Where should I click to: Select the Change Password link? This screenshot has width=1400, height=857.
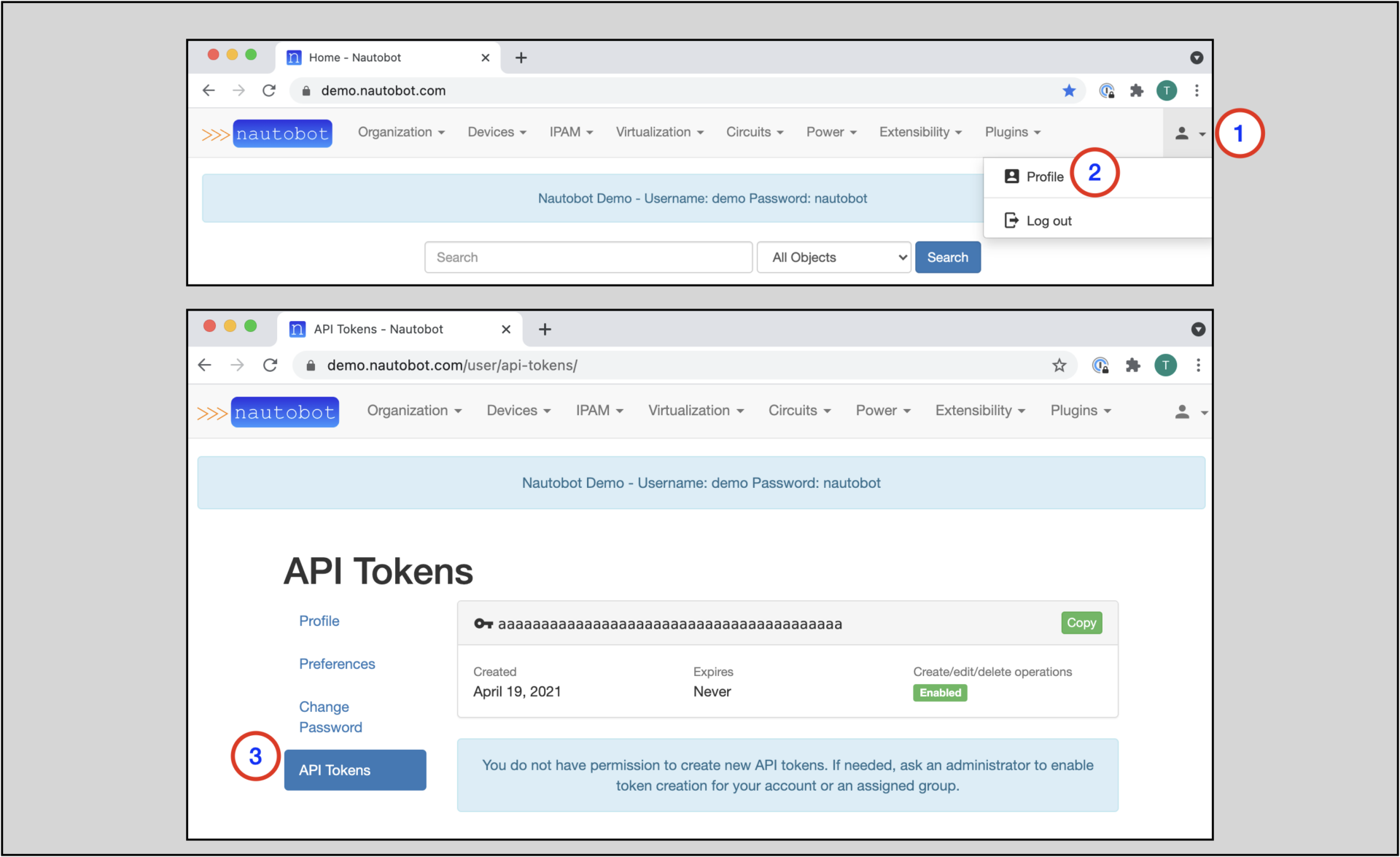click(330, 716)
